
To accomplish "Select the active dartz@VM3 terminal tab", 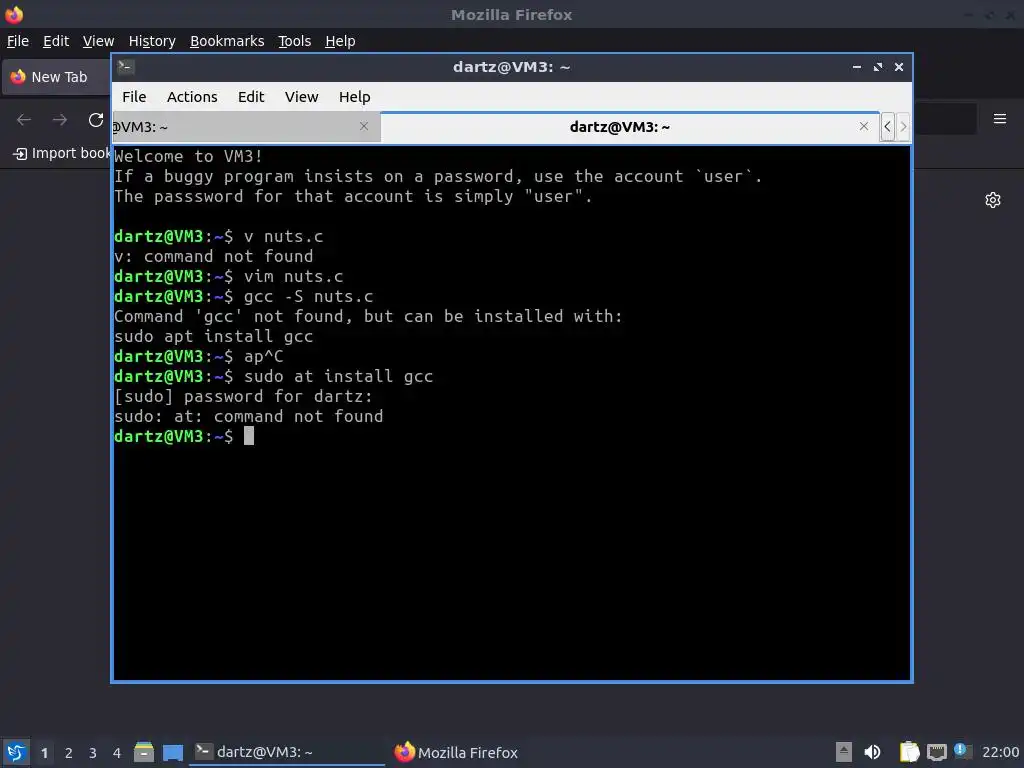I will 619,127.
